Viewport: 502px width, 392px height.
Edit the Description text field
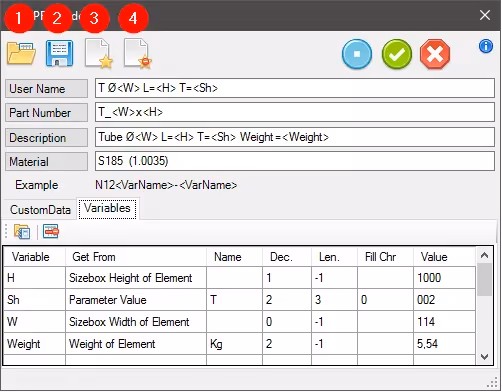point(295,137)
